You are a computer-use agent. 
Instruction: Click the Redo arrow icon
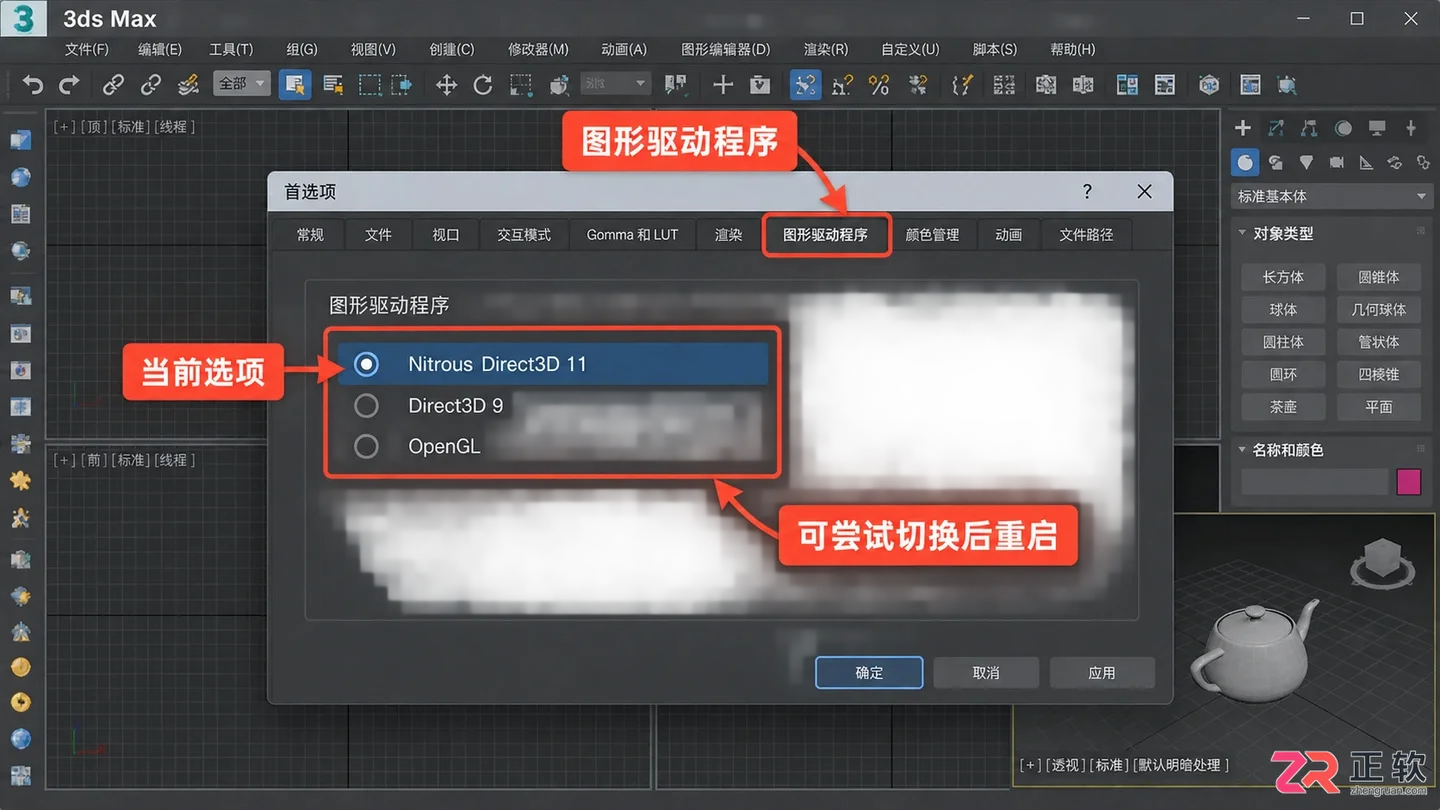coord(69,85)
